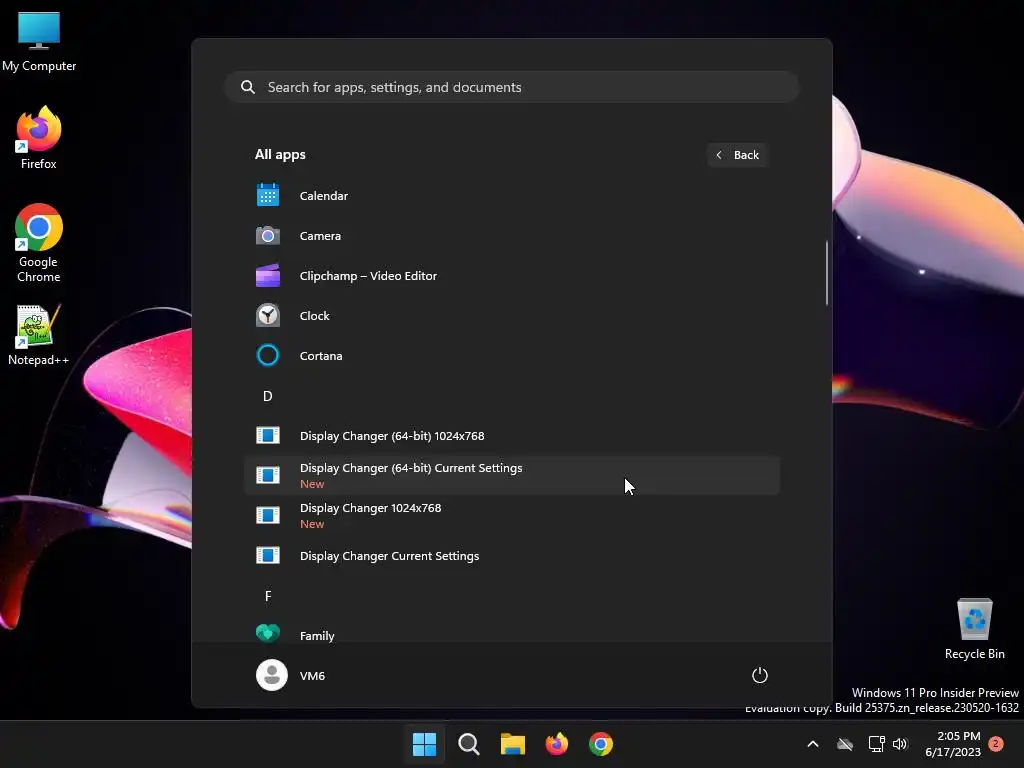Launch Google Chrome from the taskbar
The image size is (1024, 768).
[x=601, y=744]
